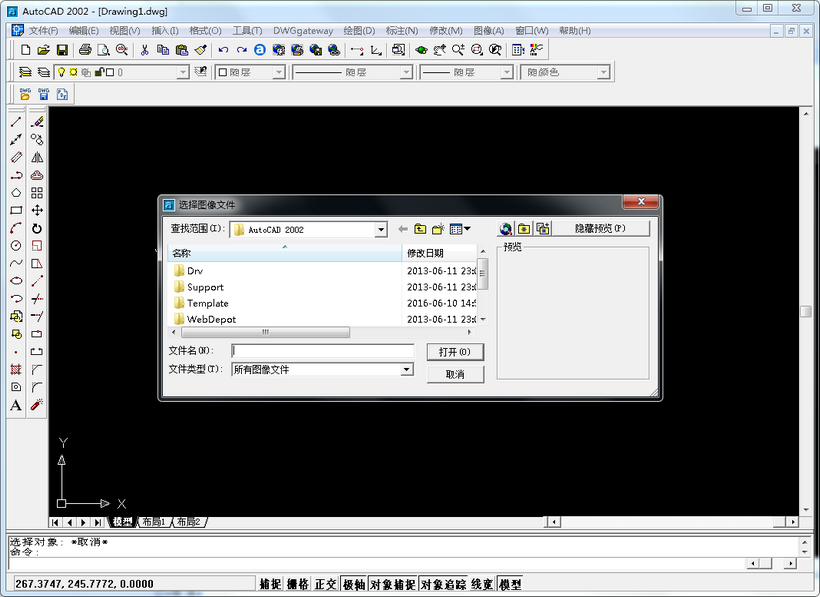Click the 取消 cancel button
The image size is (820, 597).
(455, 374)
